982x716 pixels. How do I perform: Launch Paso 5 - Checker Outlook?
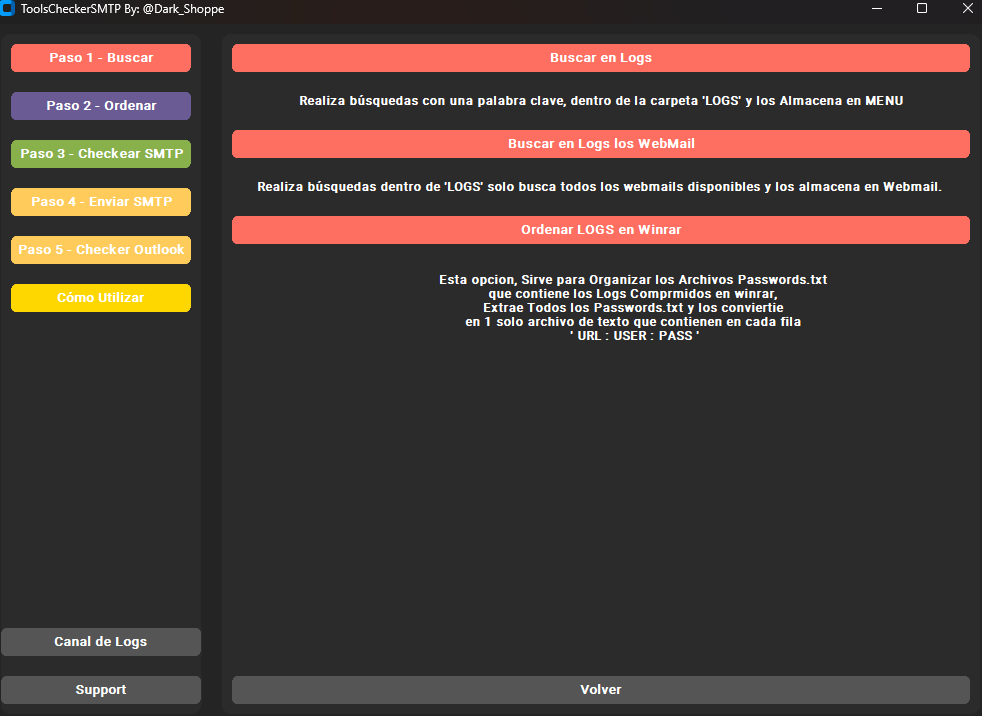tap(100, 250)
